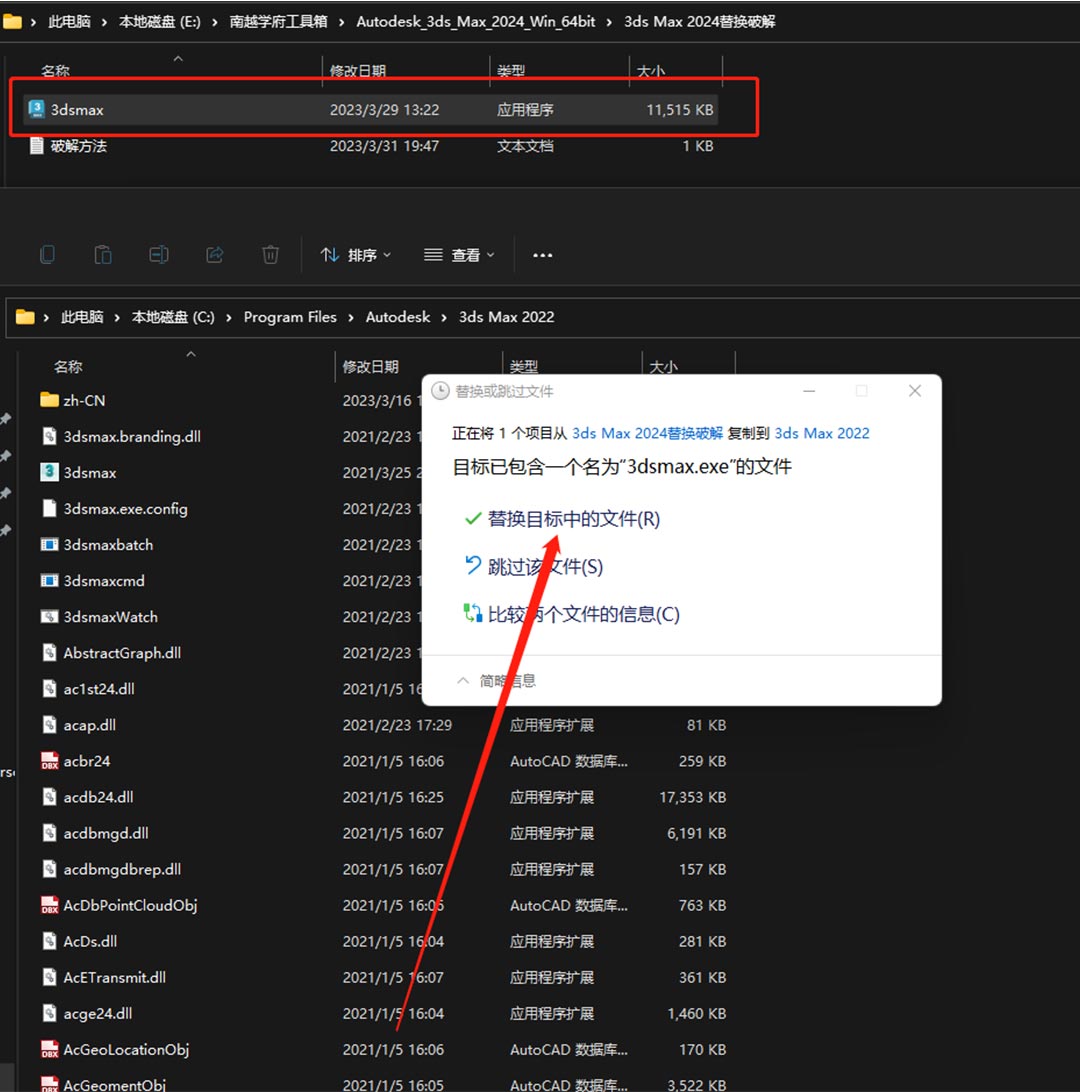Click the 3ds Max 2022 destination link

tap(821, 433)
